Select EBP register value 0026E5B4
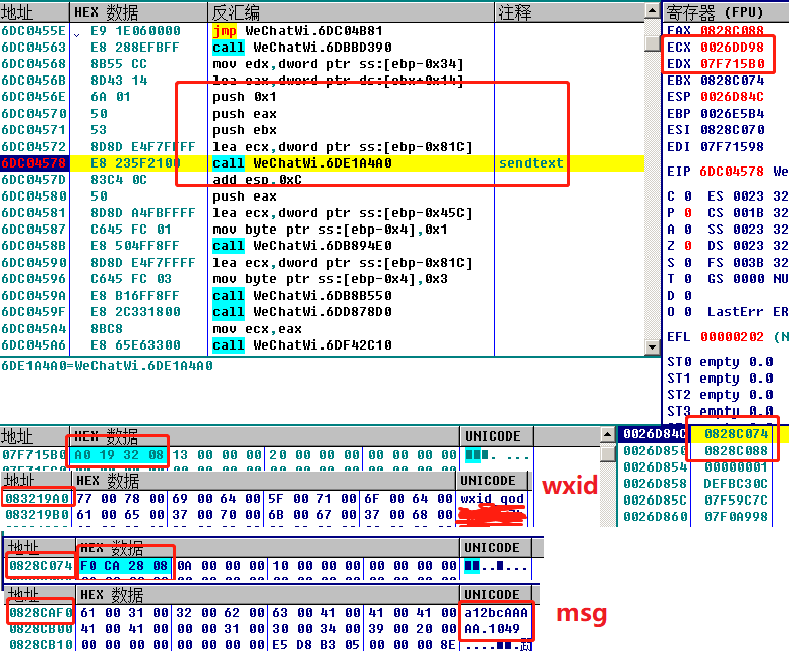The image size is (789, 654). pos(732,114)
